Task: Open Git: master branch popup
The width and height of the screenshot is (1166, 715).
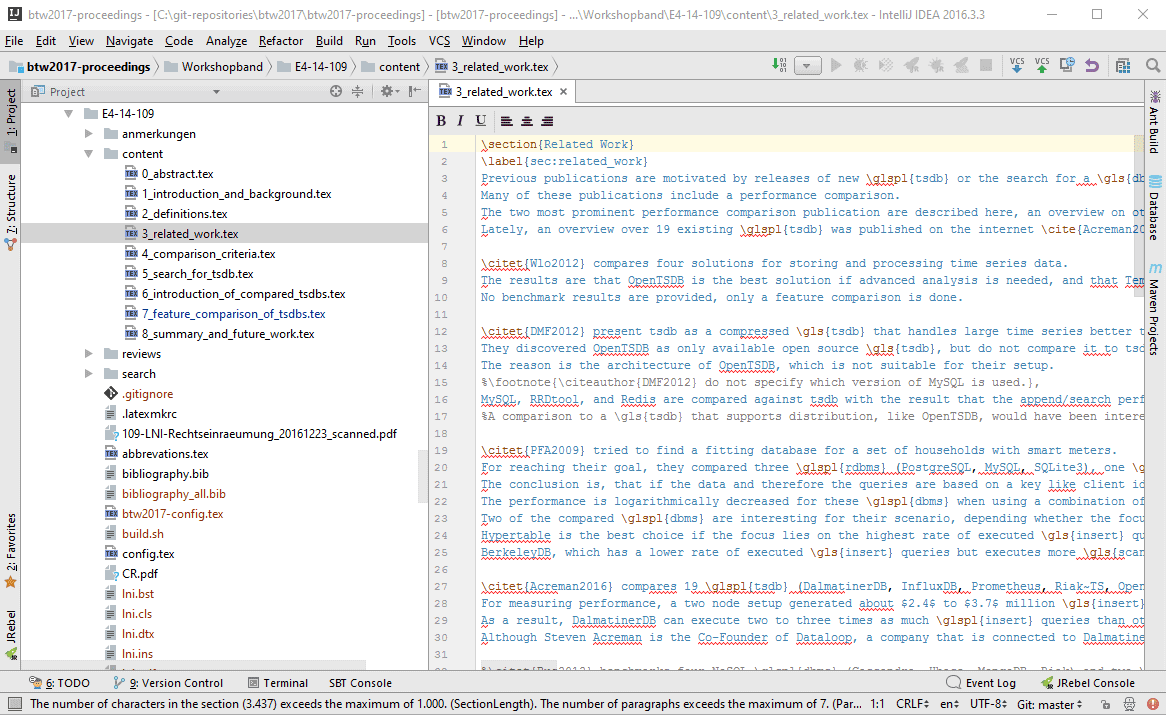Action: [1050, 704]
